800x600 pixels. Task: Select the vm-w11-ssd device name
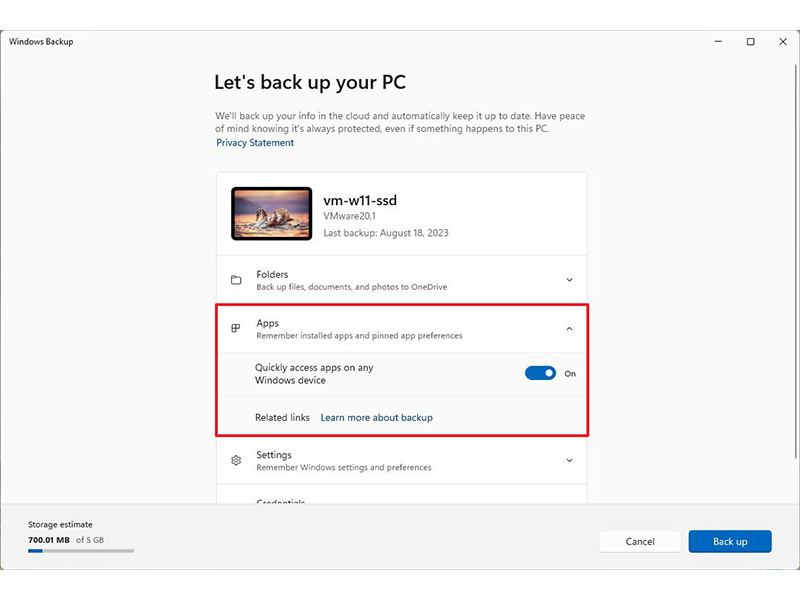coord(360,200)
